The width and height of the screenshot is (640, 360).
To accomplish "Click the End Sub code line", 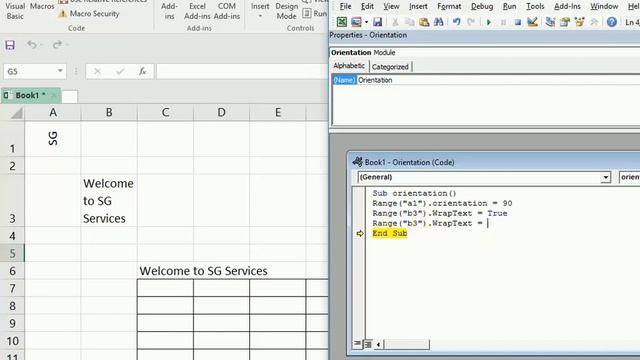I will (389, 233).
